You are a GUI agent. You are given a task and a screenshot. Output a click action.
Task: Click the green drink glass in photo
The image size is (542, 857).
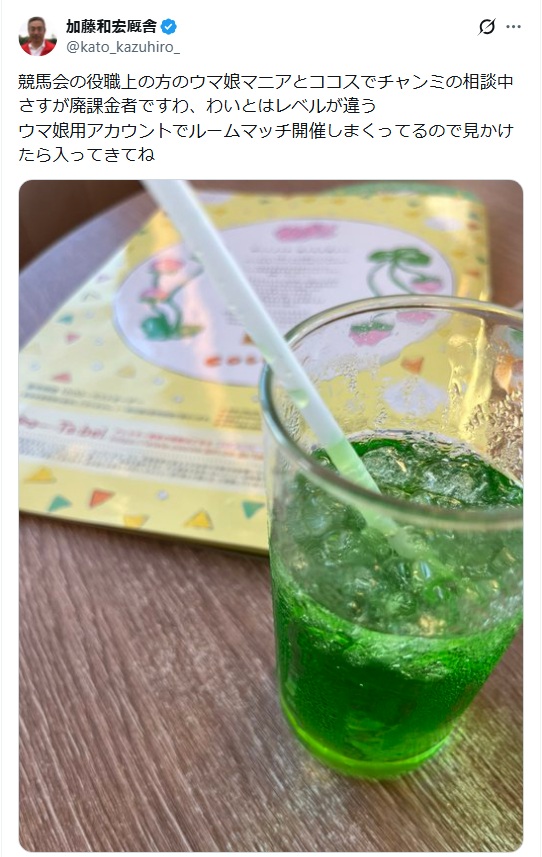(394, 574)
